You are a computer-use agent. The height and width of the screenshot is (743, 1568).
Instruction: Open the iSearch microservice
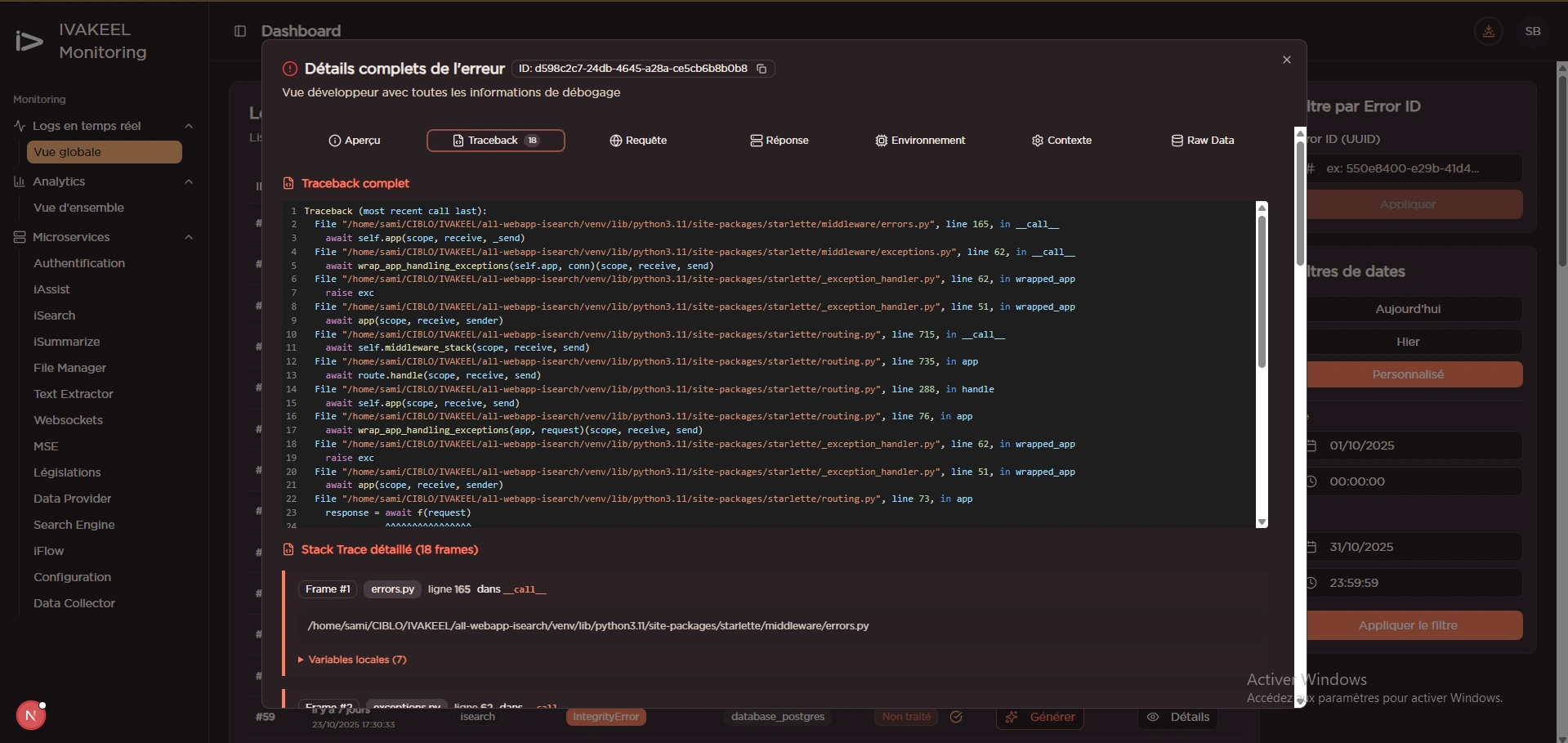pyautogui.click(x=105, y=316)
